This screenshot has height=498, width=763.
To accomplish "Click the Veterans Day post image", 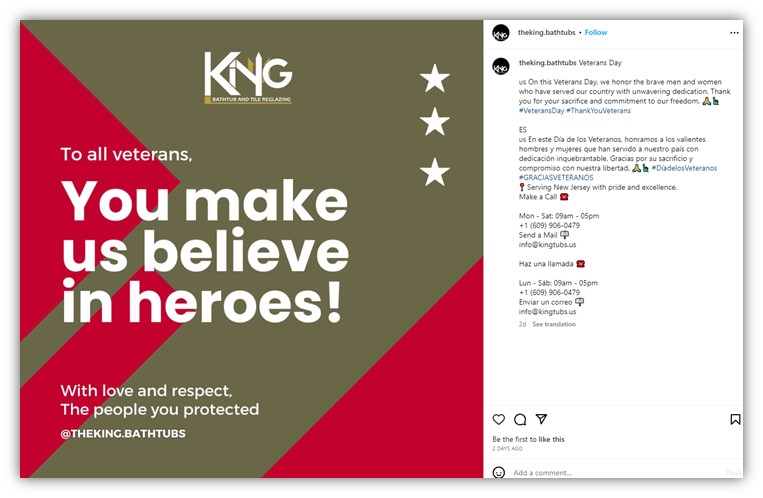I will pyautogui.click(x=252, y=249).
